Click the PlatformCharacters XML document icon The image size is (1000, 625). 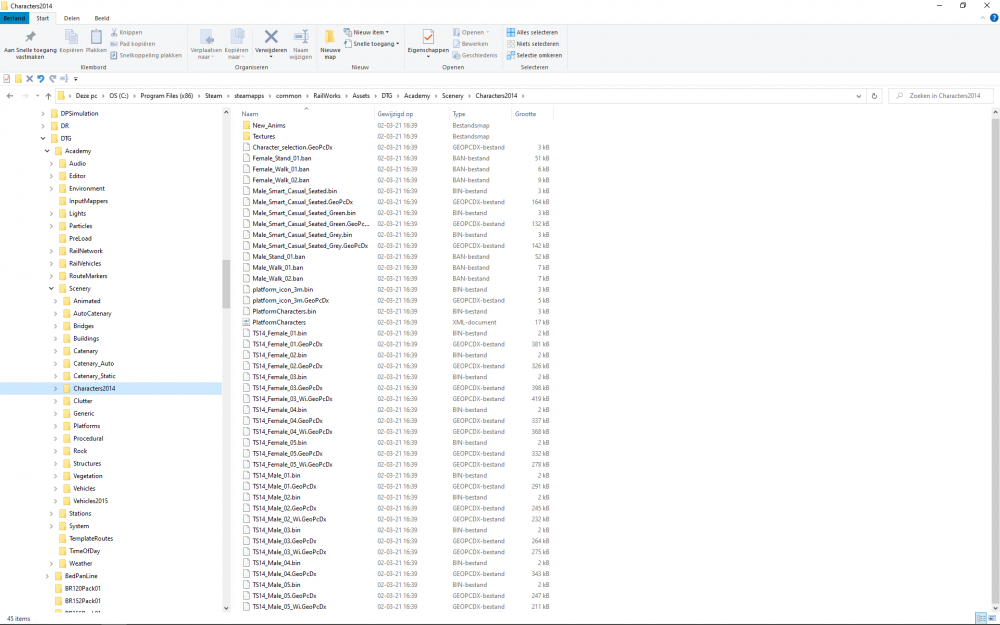(246, 322)
